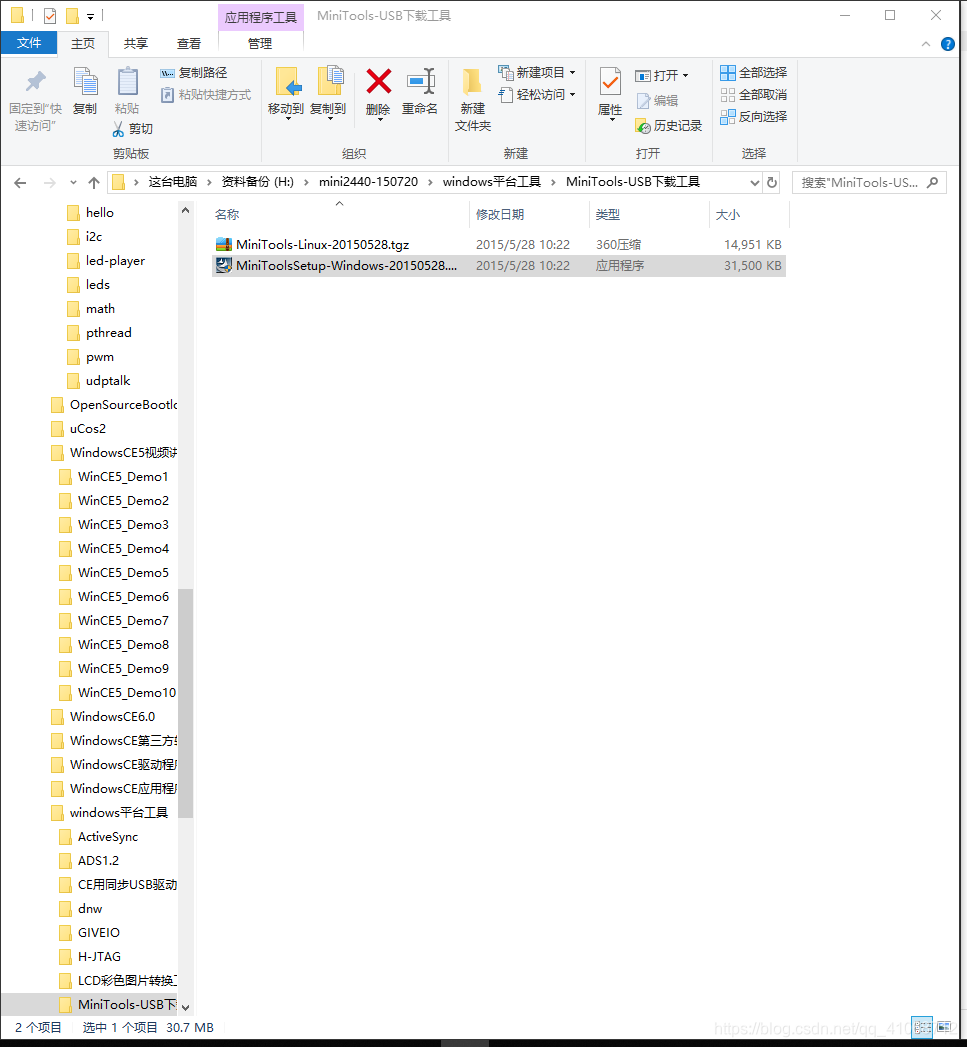Open the File tab

point(29,43)
